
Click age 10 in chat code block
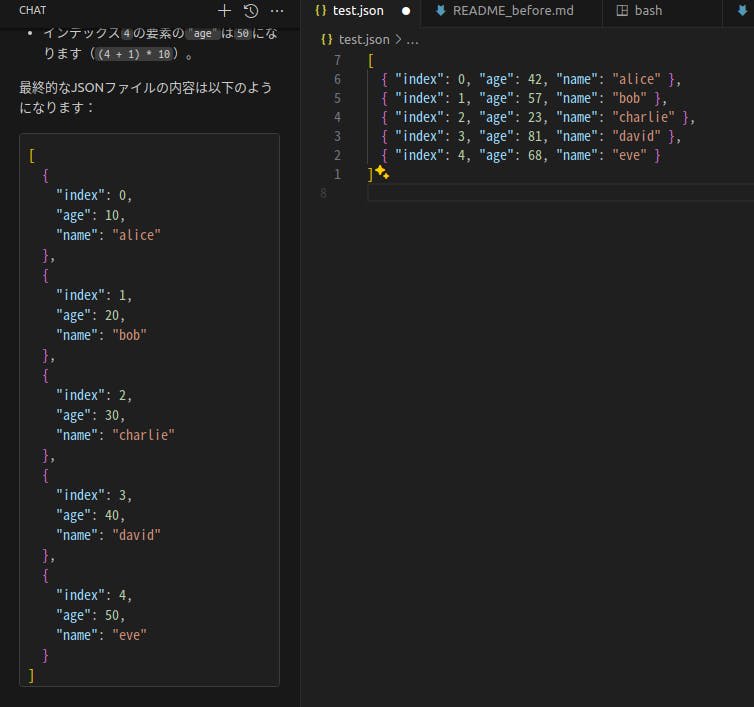pos(112,215)
